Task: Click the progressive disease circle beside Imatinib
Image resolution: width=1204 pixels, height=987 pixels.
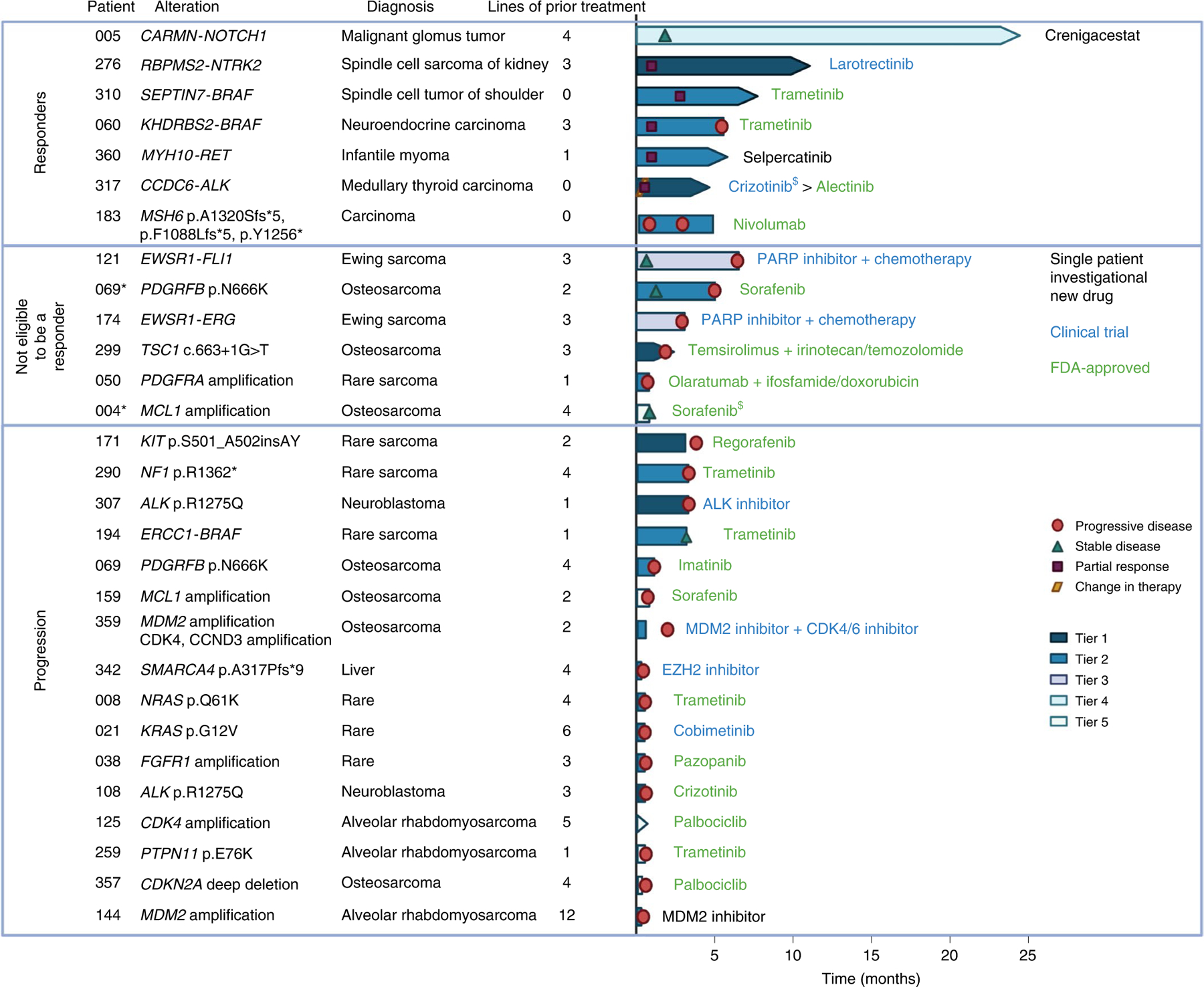Action: coord(654,567)
